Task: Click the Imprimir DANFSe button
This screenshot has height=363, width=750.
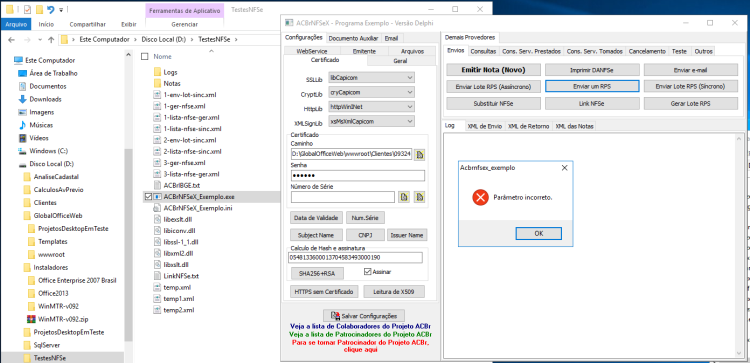Action: pyautogui.click(x=592, y=70)
